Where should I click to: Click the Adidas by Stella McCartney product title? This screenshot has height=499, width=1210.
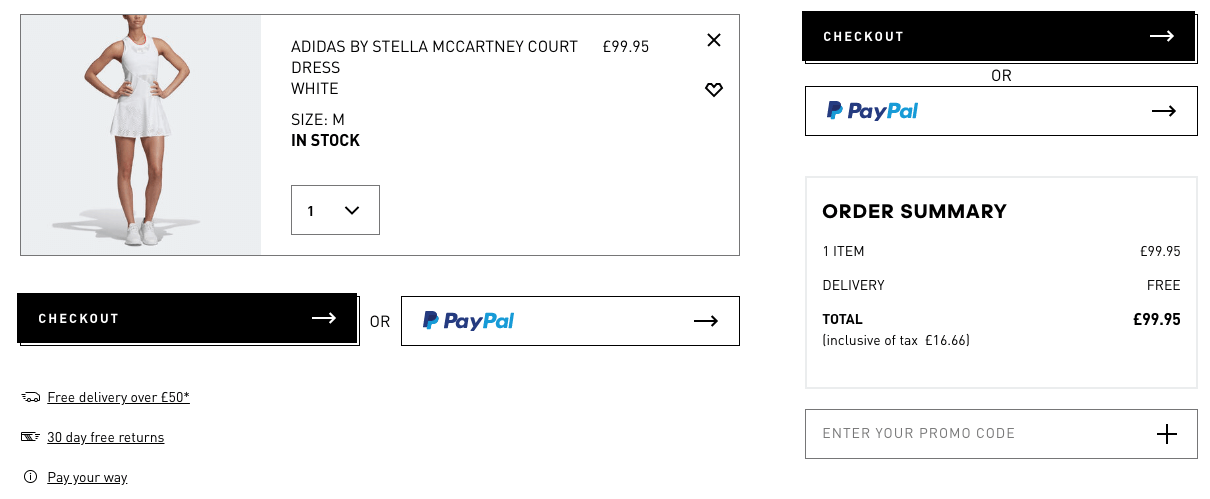[x=434, y=57]
